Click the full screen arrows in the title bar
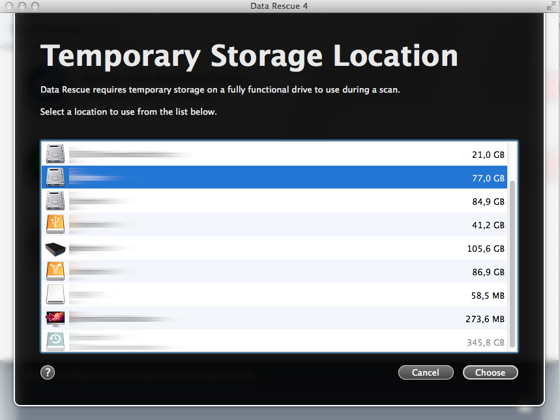Image resolution: width=560 pixels, height=420 pixels. click(551, 5)
